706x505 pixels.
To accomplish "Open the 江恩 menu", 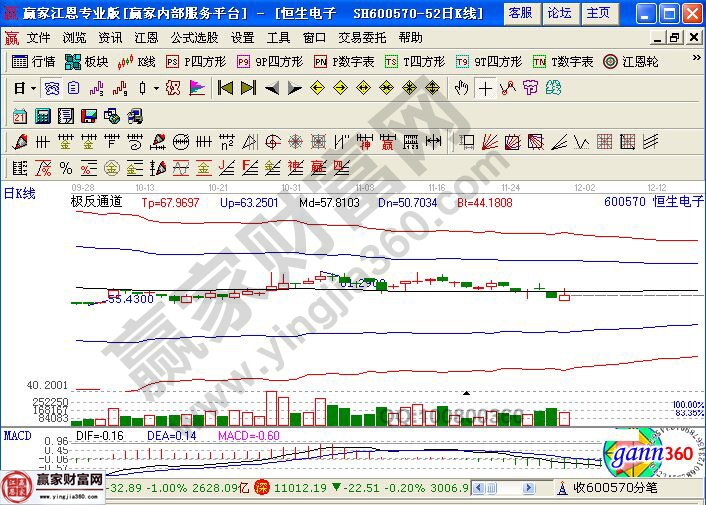I will (x=147, y=37).
